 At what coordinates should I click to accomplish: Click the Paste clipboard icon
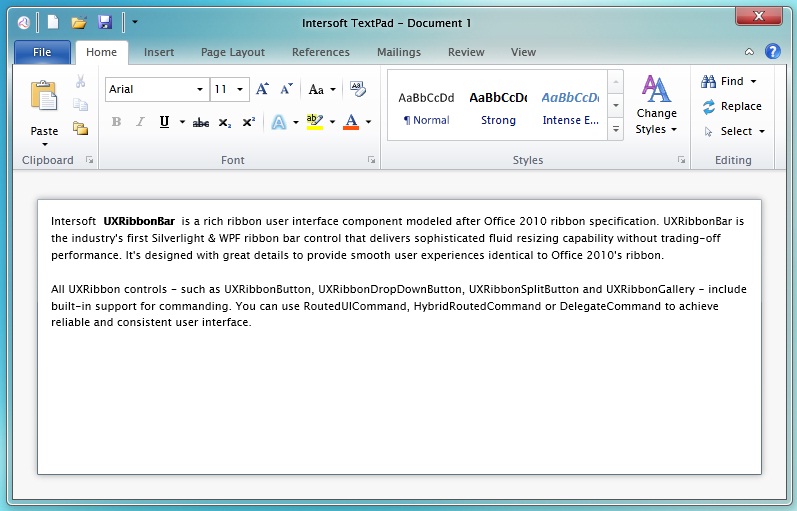(44, 96)
